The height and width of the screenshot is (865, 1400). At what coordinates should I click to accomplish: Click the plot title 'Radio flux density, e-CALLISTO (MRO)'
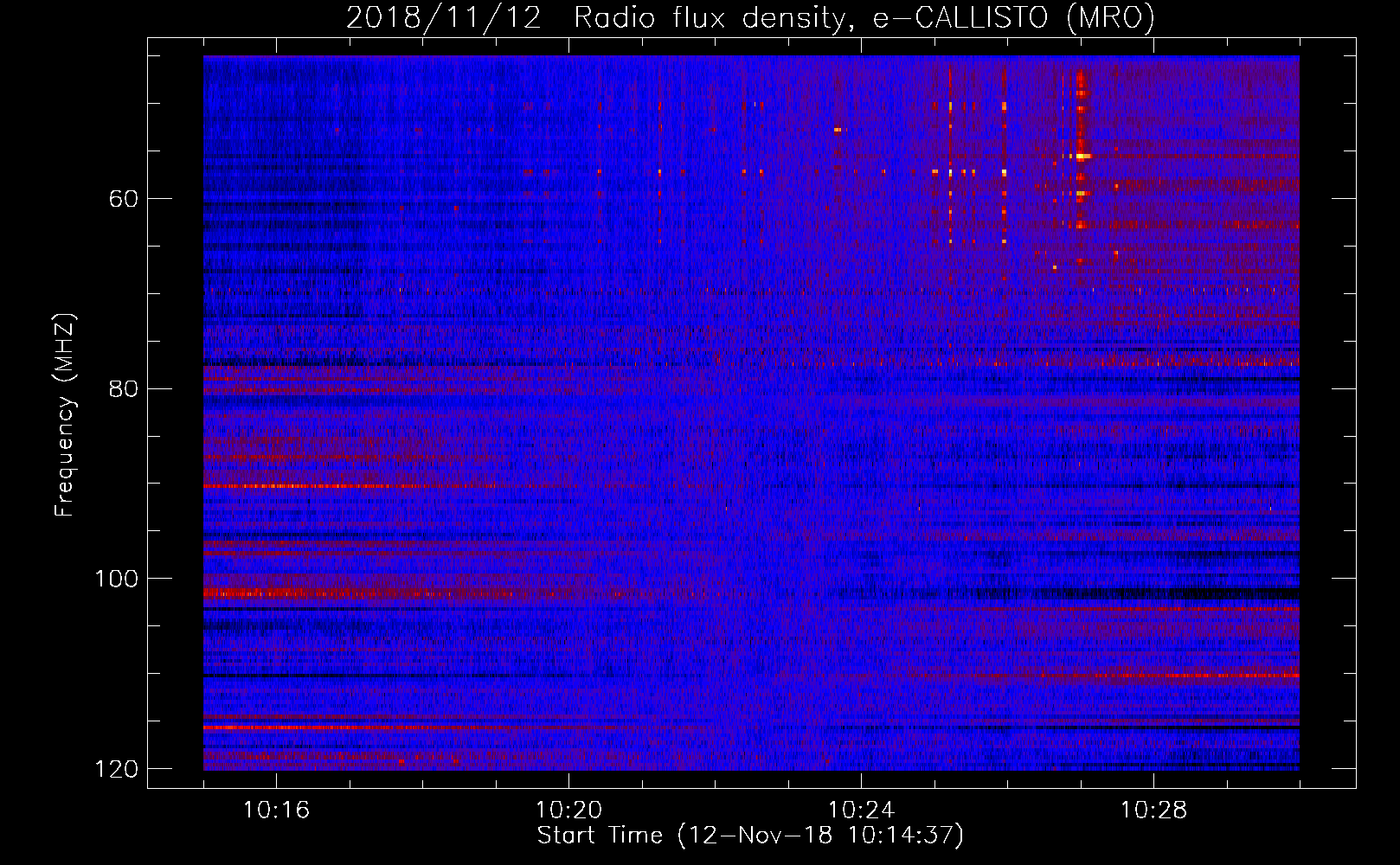pos(864,18)
